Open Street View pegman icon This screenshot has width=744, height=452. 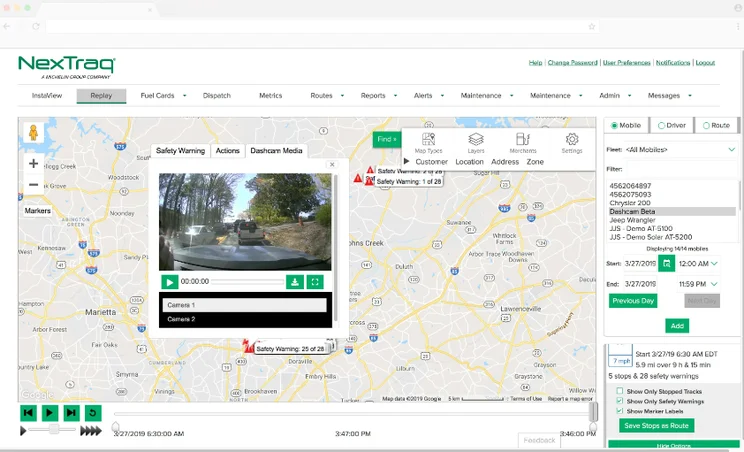[x=33, y=132]
